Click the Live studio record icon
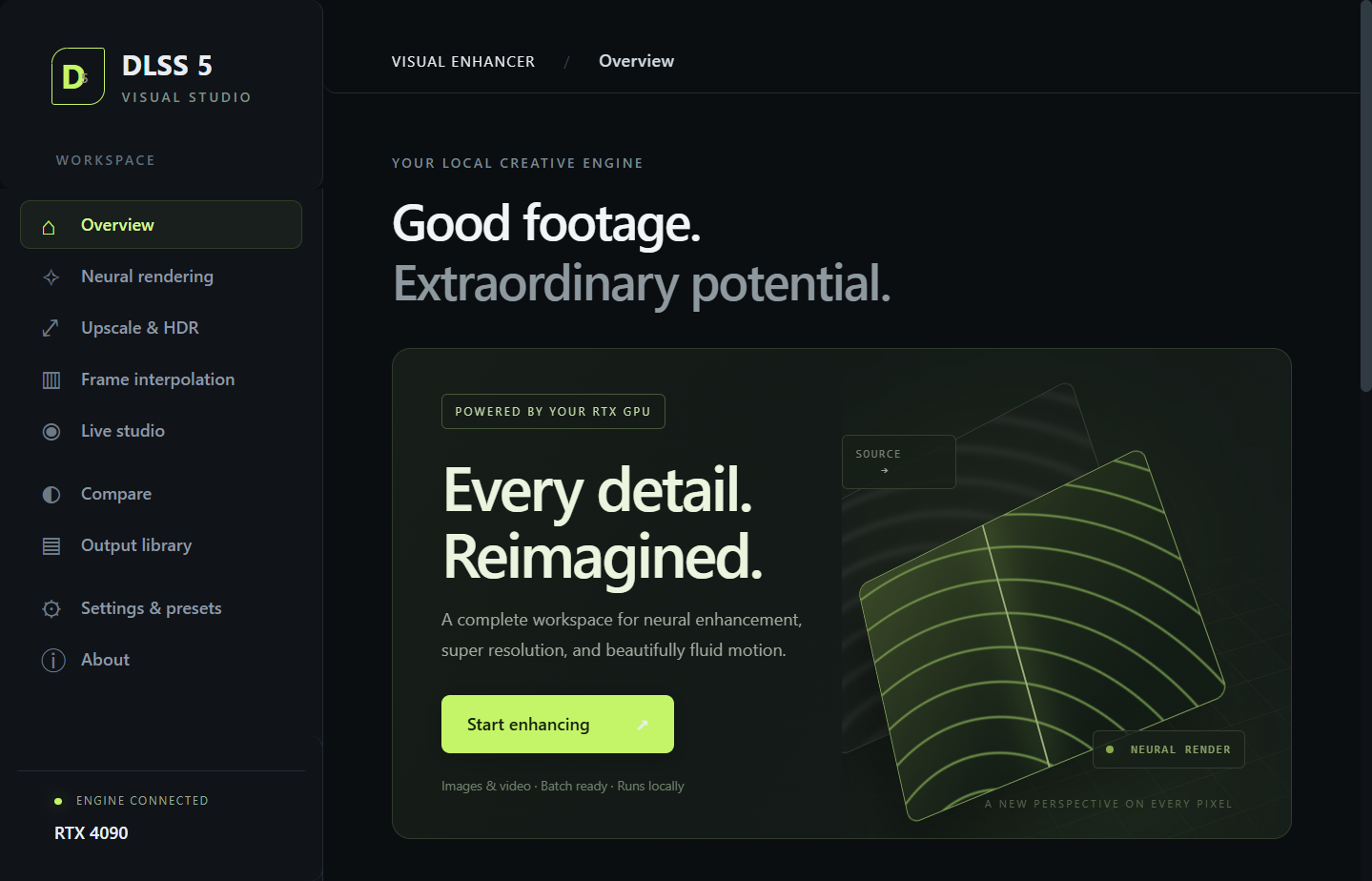Image resolution: width=1372 pixels, height=881 pixels. pyautogui.click(x=51, y=432)
